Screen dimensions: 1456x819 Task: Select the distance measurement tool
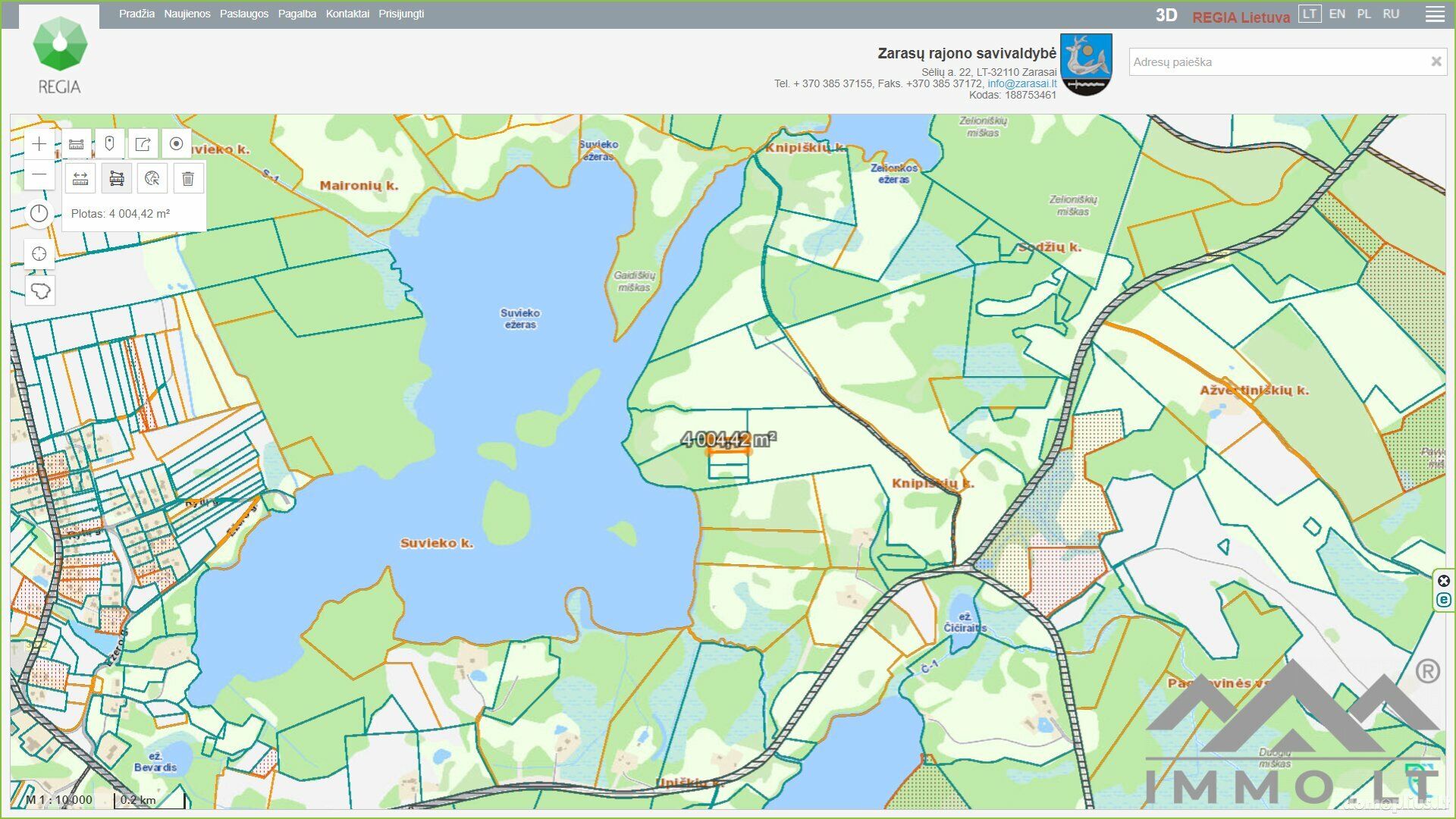click(x=80, y=179)
